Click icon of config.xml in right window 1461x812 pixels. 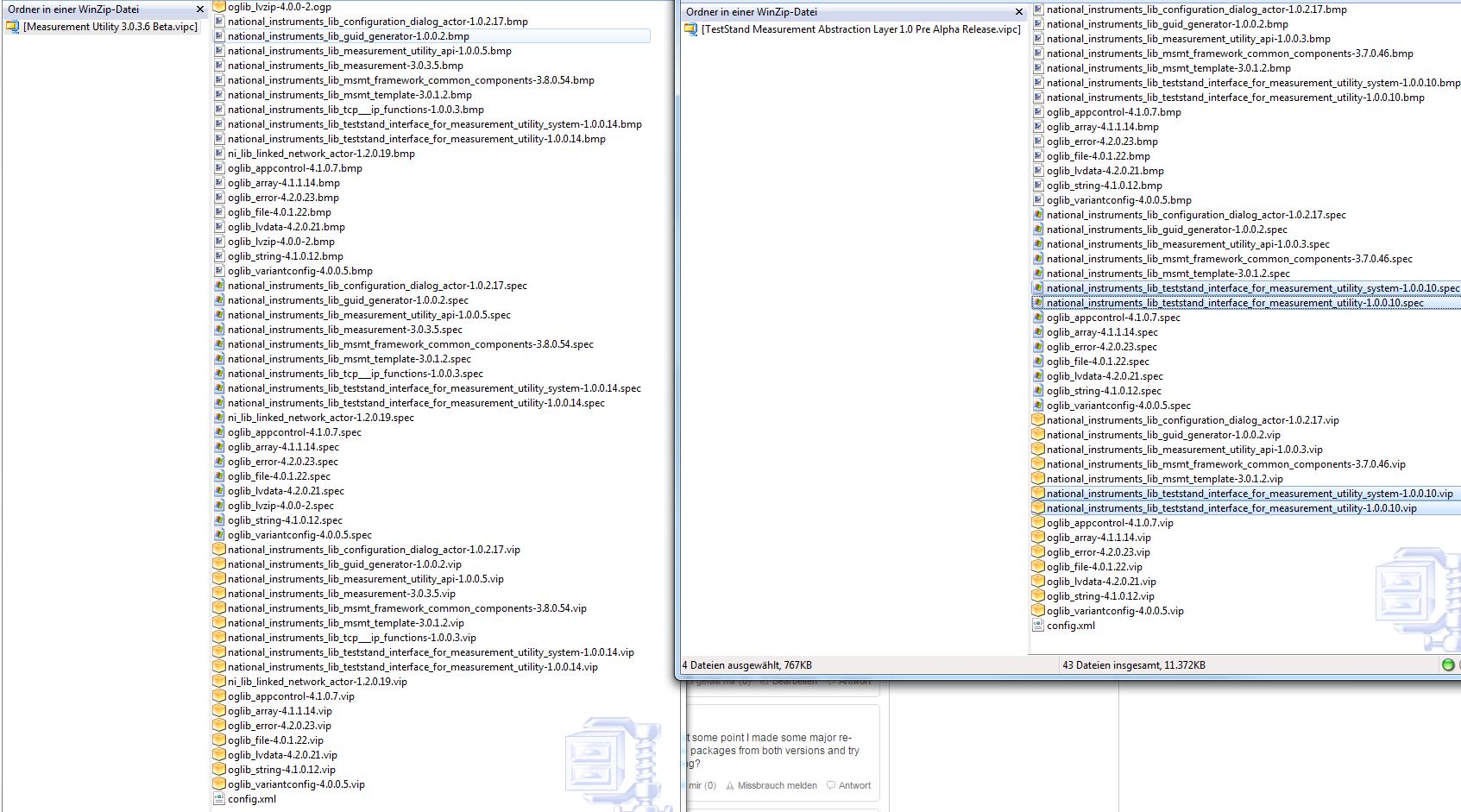pyautogui.click(x=1038, y=626)
